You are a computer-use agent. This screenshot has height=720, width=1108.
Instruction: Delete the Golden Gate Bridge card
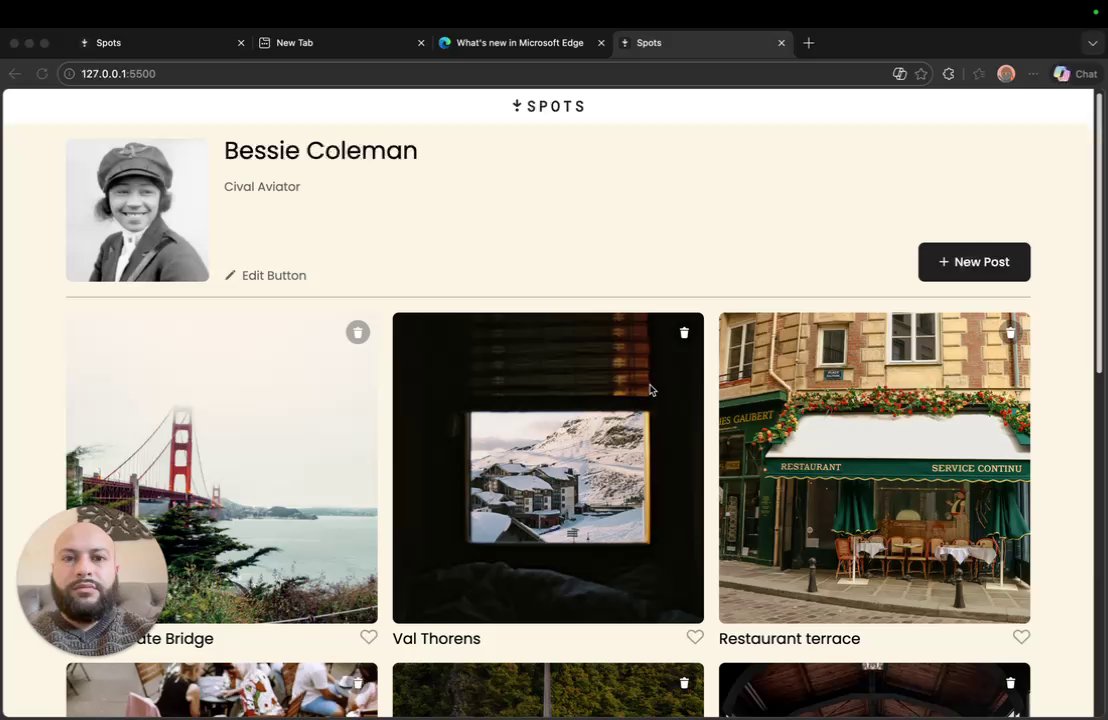pyautogui.click(x=358, y=332)
